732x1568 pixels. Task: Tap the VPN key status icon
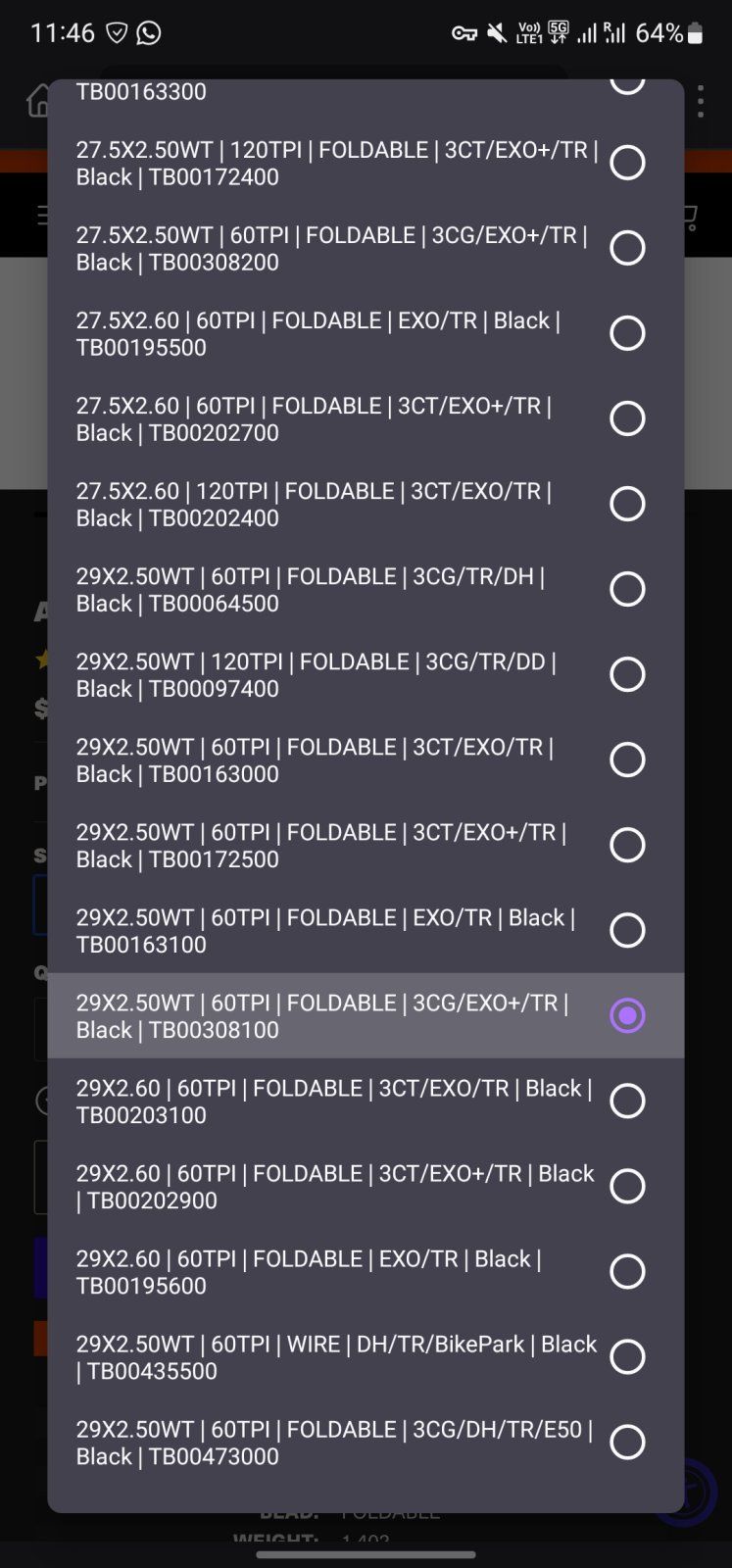[464, 33]
